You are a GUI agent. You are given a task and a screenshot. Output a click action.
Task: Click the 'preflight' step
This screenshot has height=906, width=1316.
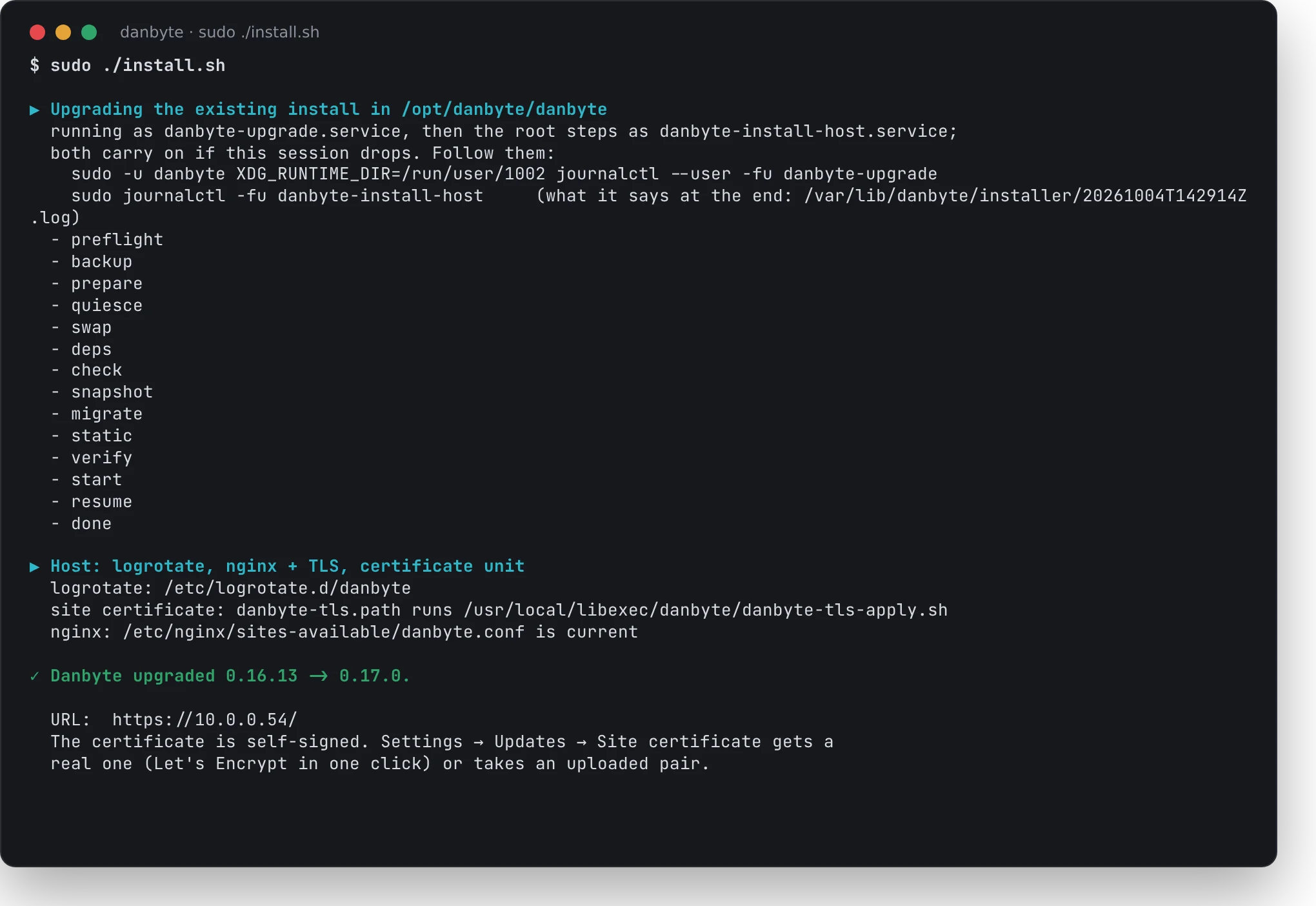(x=117, y=240)
